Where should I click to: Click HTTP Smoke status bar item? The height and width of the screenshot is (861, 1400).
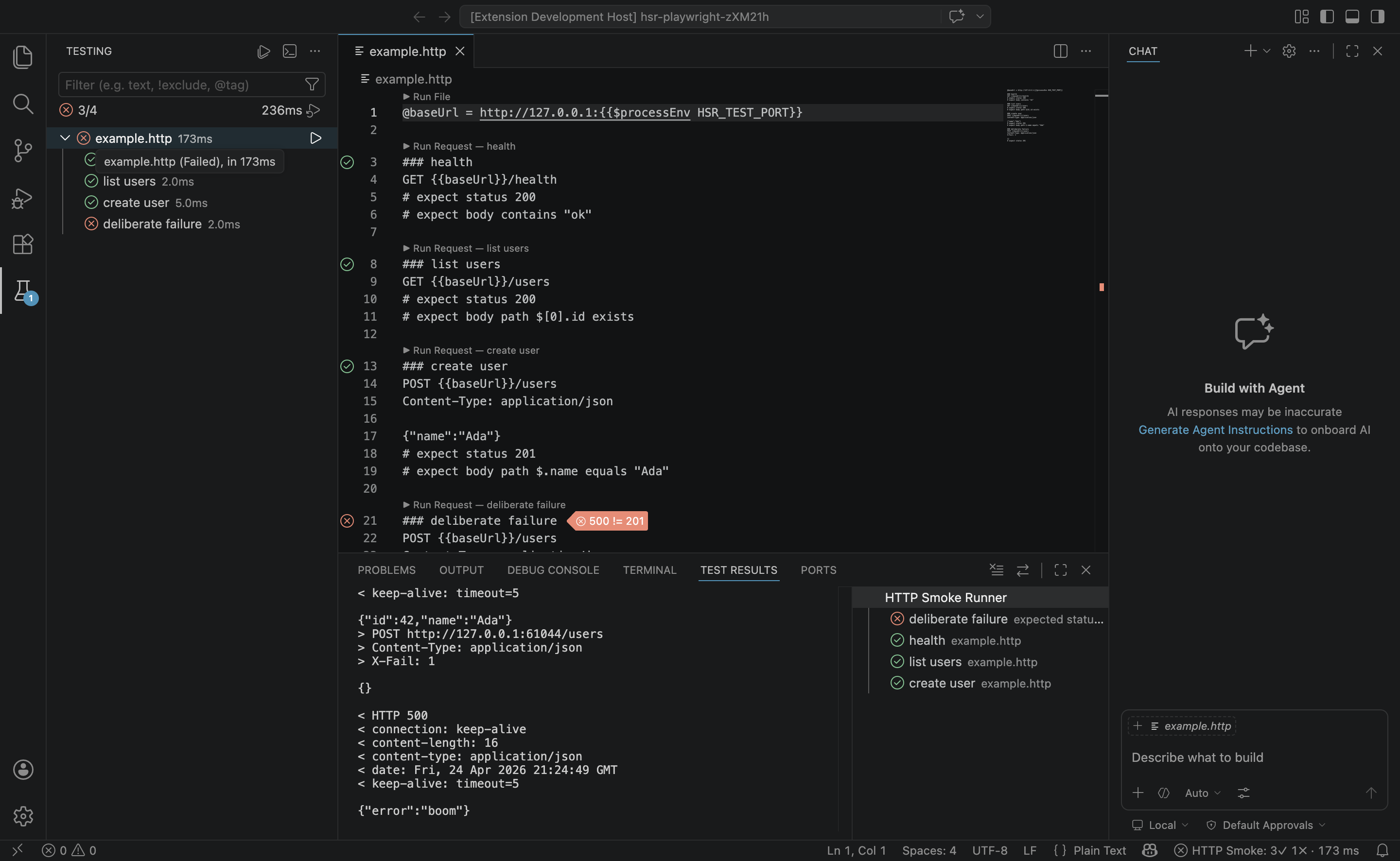click(x=1267, y=850)
